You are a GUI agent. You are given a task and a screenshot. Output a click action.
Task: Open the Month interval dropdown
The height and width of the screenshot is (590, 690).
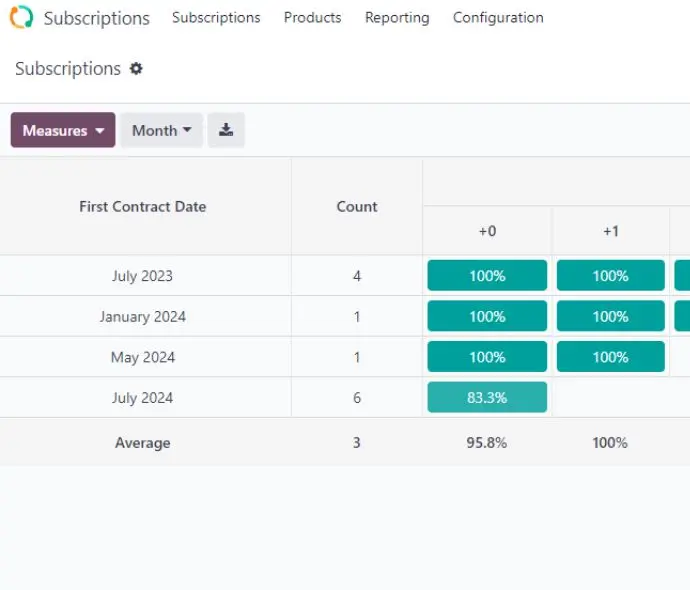click(x=161, y=130)
